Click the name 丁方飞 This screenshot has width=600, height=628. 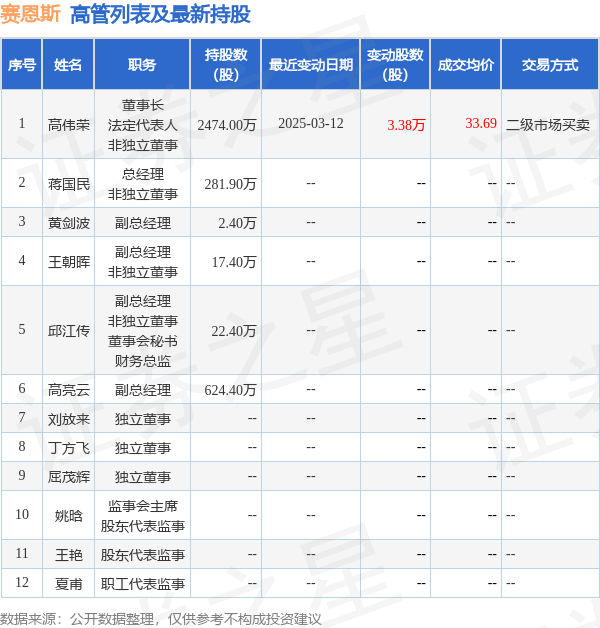pos(68,448)
